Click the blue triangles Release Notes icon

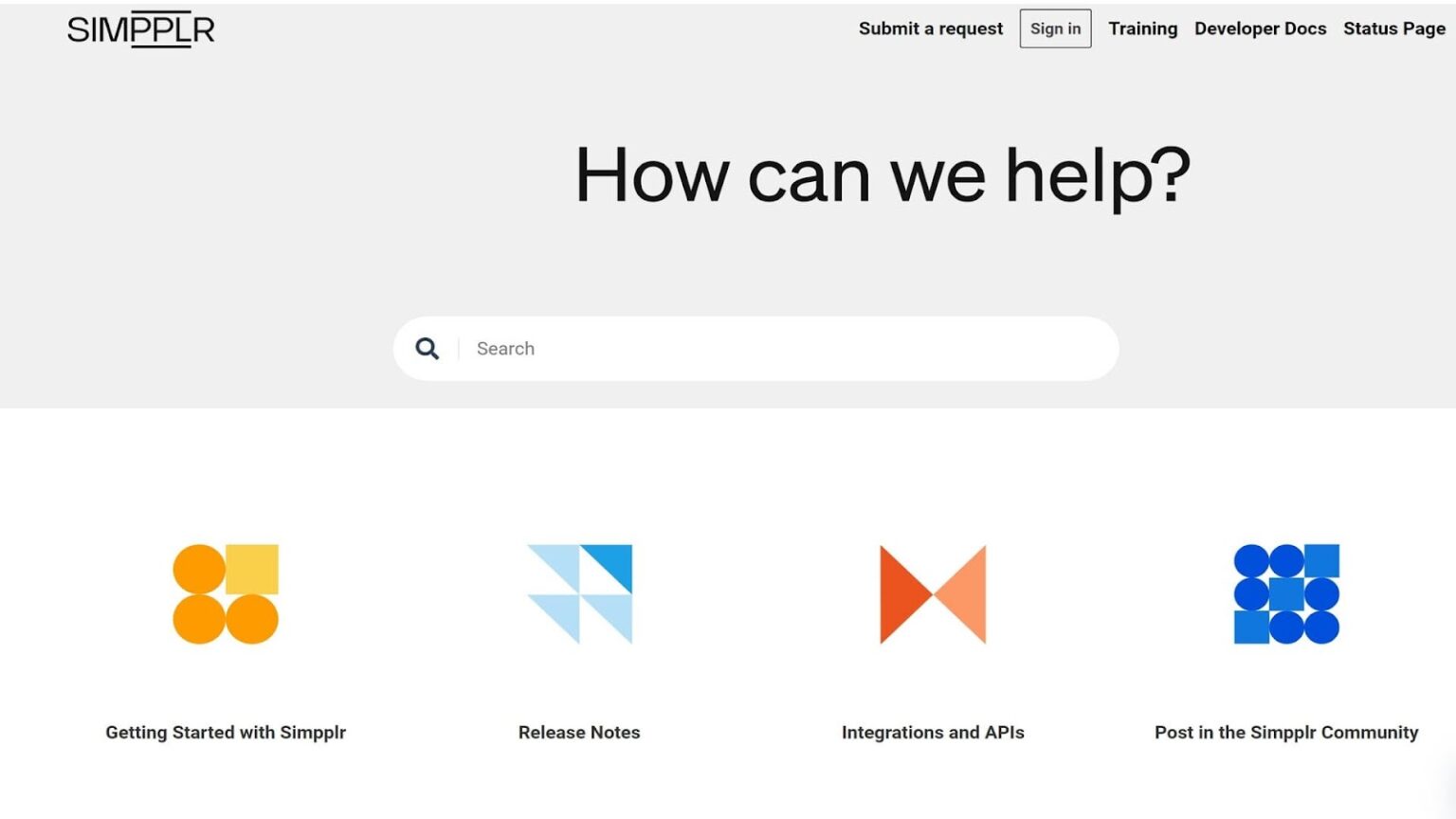[579, 594]
